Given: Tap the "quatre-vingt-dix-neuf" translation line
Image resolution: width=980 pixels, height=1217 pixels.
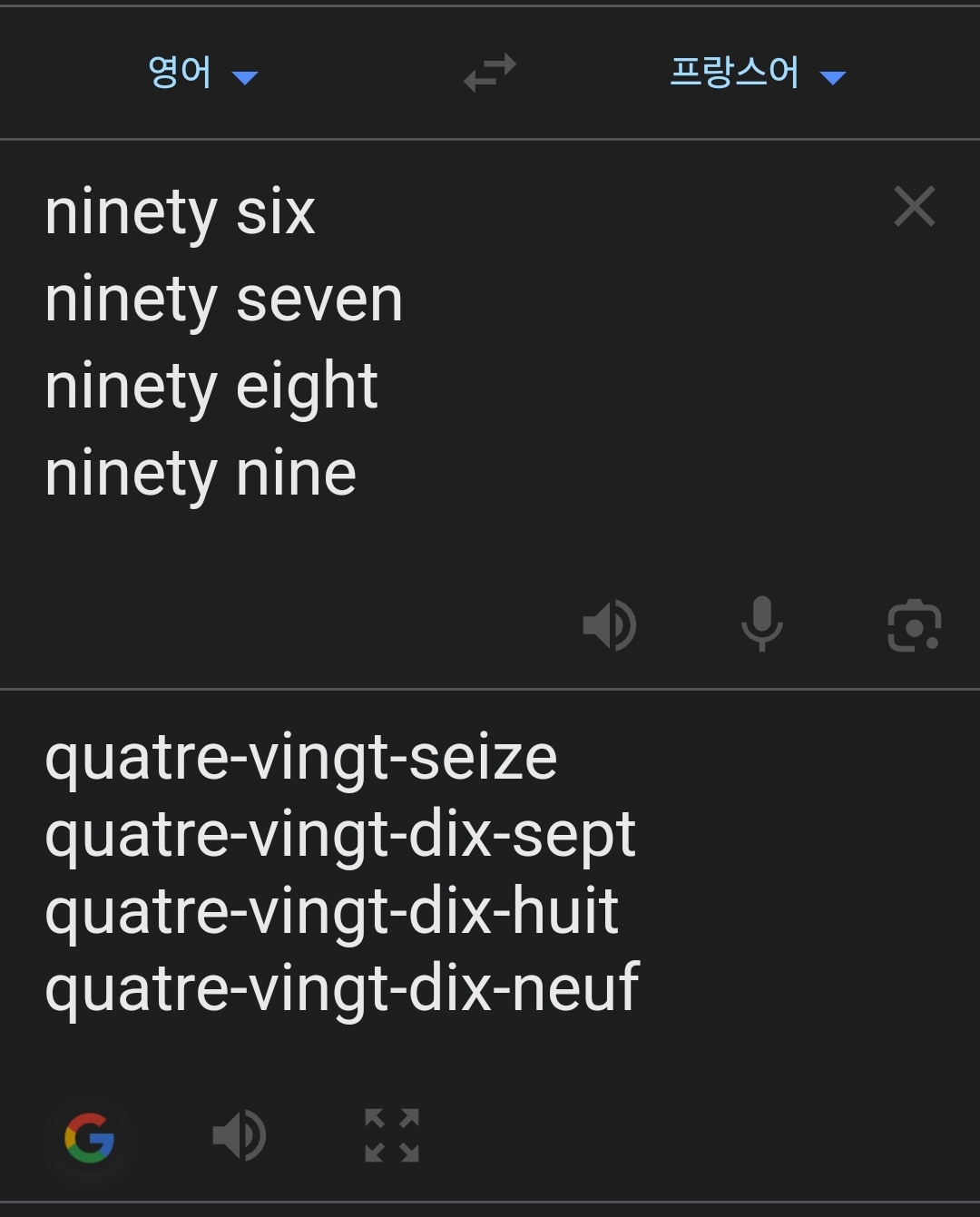Looking at the screenshot, I should coord(342,988).
